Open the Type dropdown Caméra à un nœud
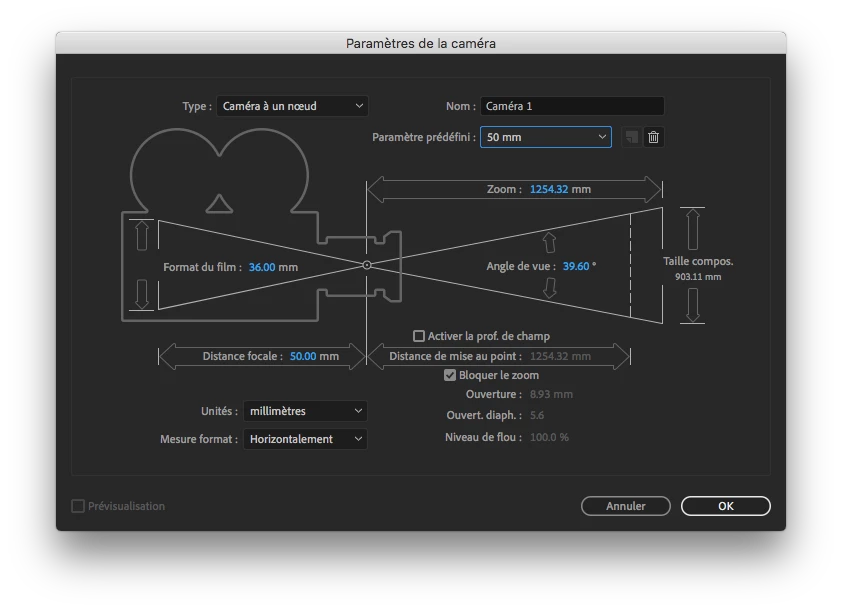Screen dimensions: 842x611 click(293, 106)
